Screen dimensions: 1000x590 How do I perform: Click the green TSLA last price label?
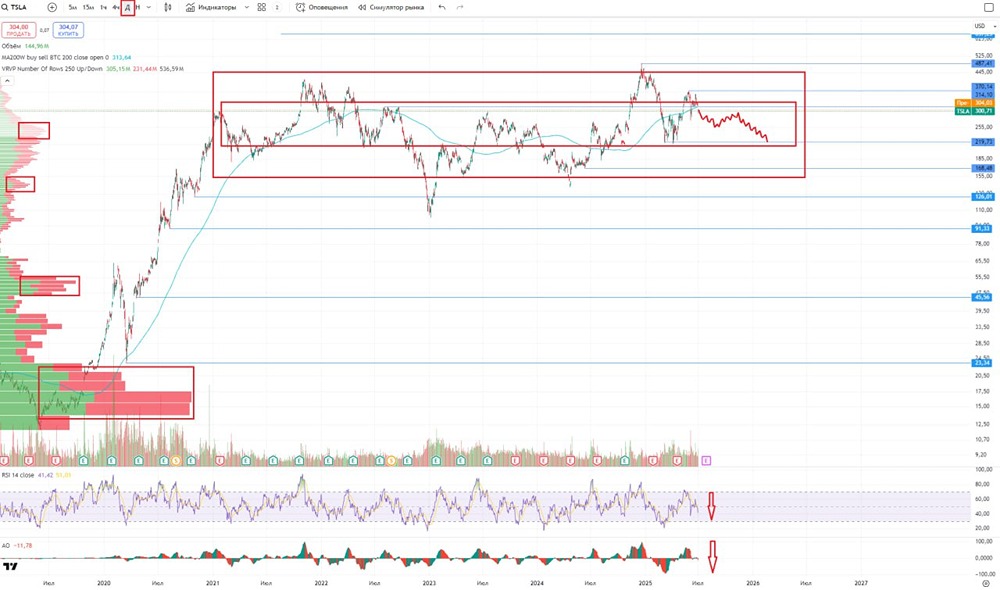tap(974, 111)
